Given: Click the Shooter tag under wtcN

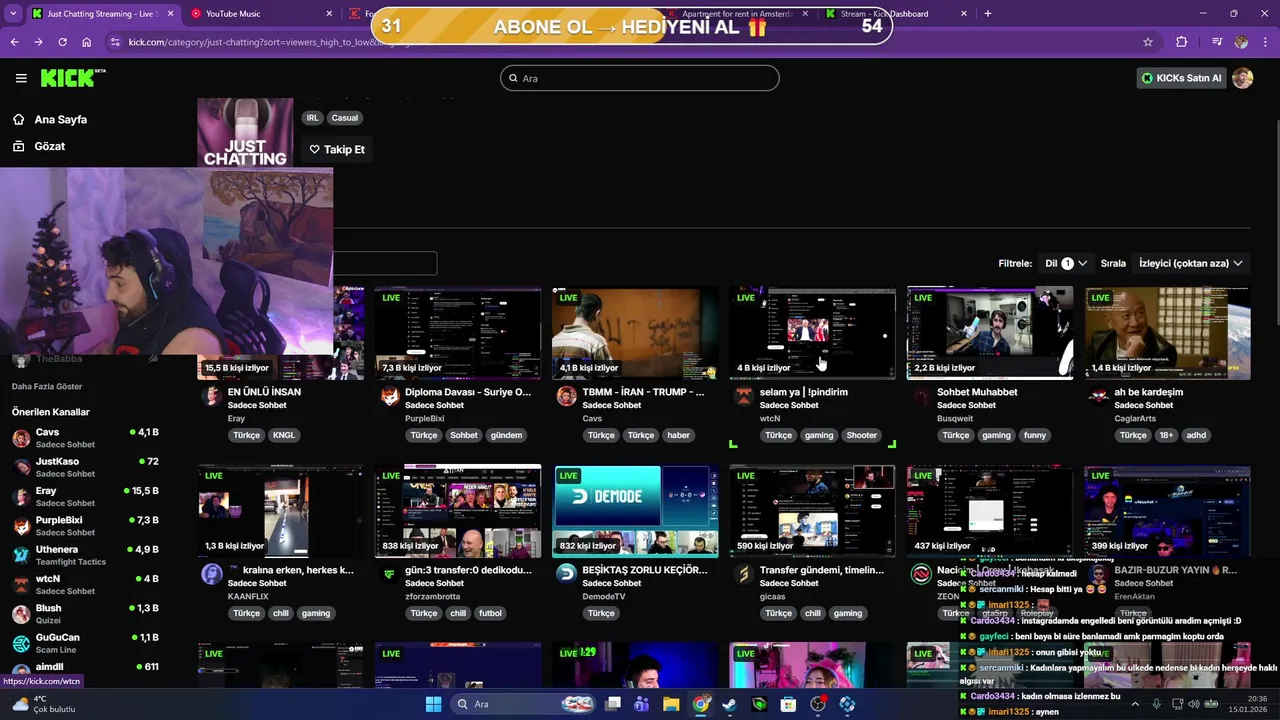Looking at the screenshot, I should (x=861, y=435).
